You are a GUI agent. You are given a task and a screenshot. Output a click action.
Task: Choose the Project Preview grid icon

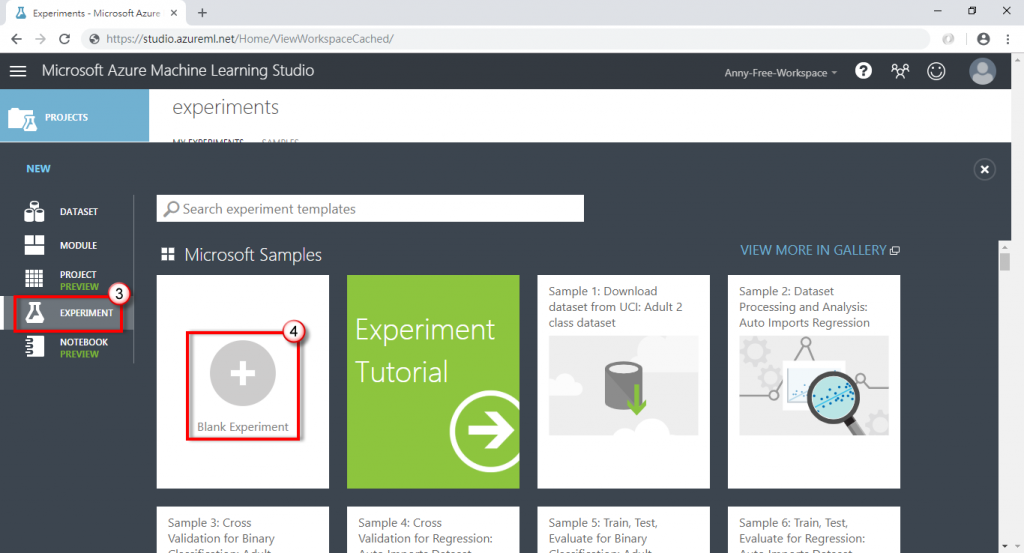(x=34, y=278)
